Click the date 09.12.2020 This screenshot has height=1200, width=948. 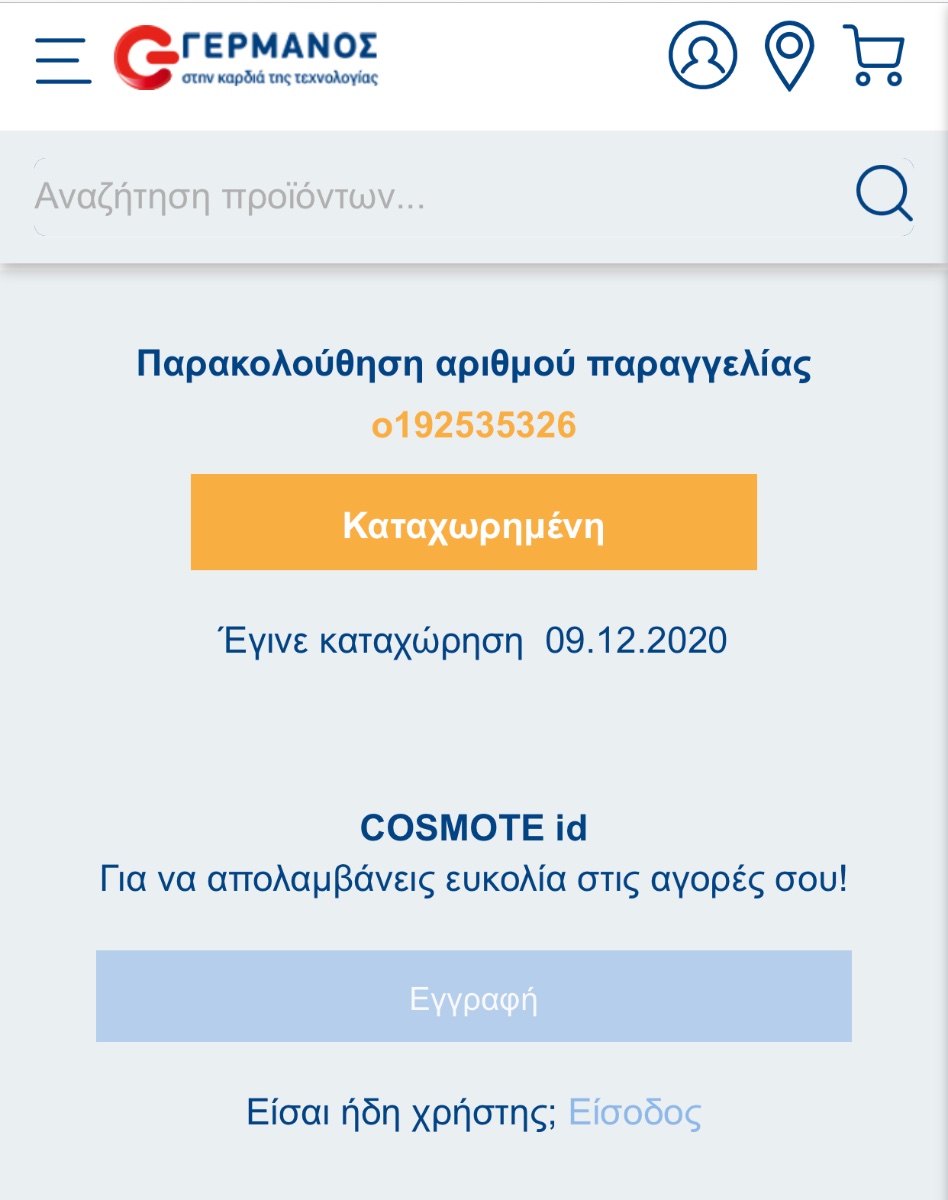coord(636,641)
